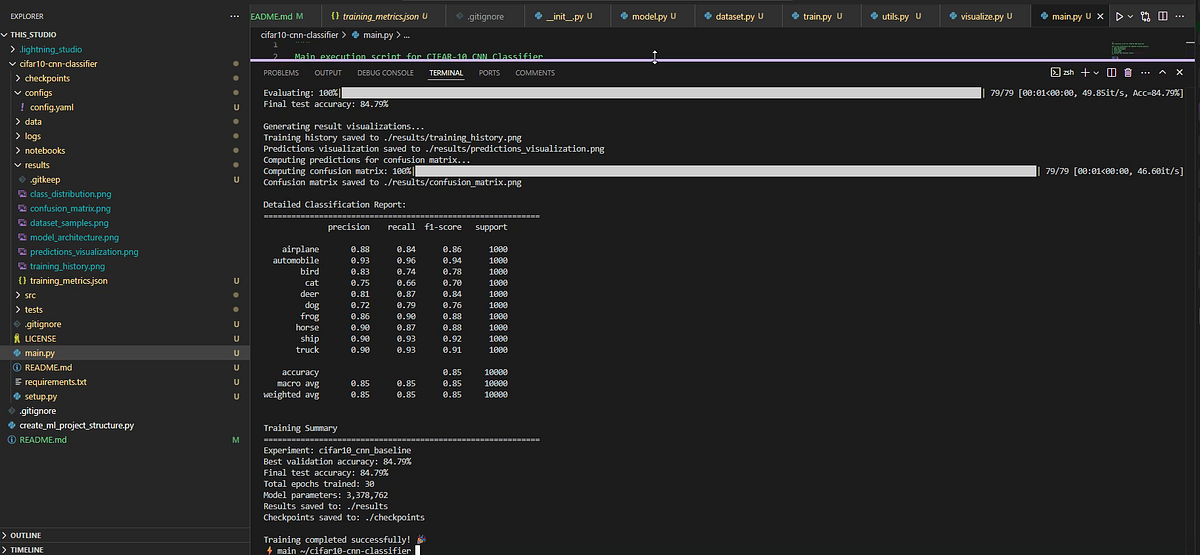Create a new terminal with plus icon
Image resolution: width=1200 pixels, height=555 pixels.
pyautogui.click(x=1085, y=72)
